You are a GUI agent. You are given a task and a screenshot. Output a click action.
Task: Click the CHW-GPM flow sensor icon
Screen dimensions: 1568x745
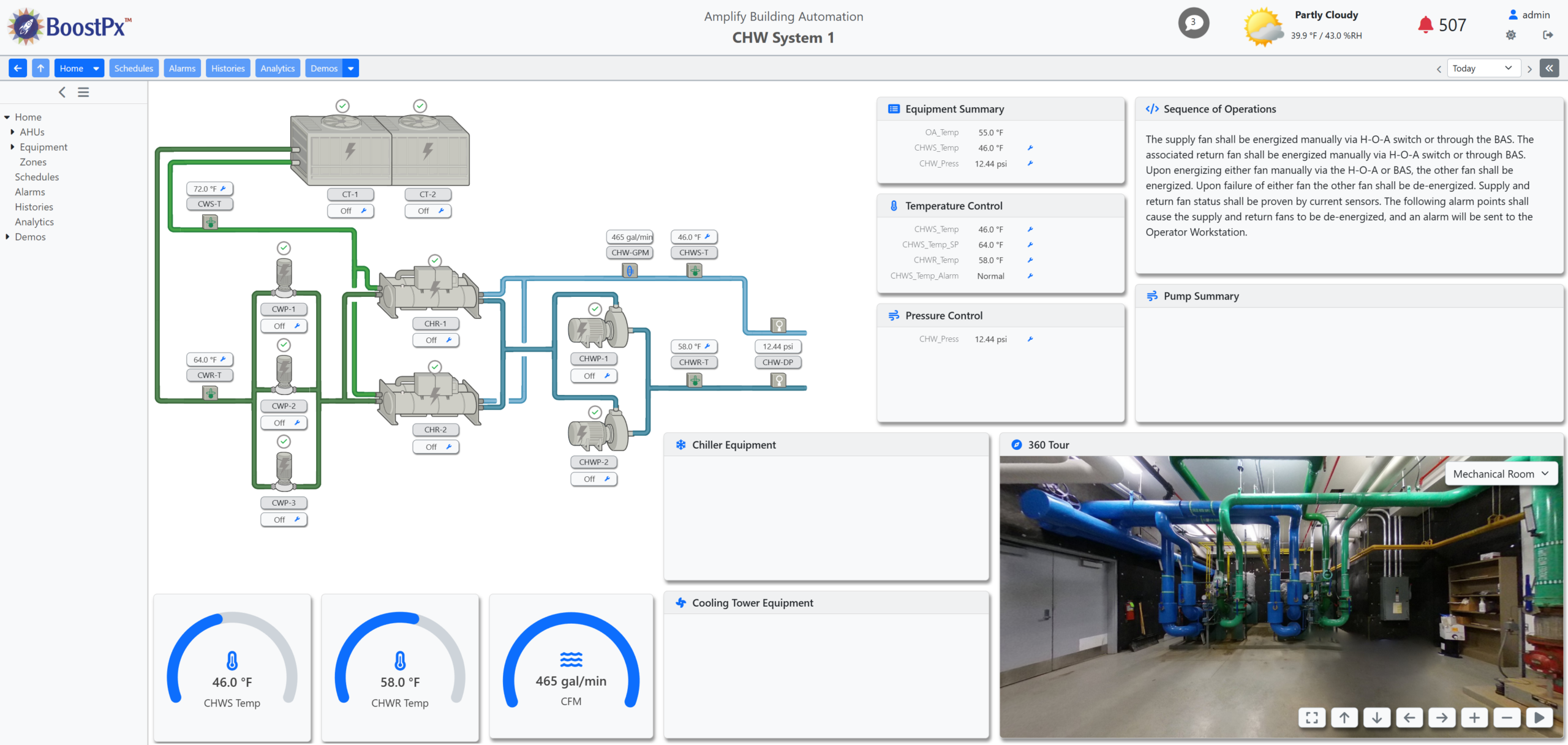[630, 270]
